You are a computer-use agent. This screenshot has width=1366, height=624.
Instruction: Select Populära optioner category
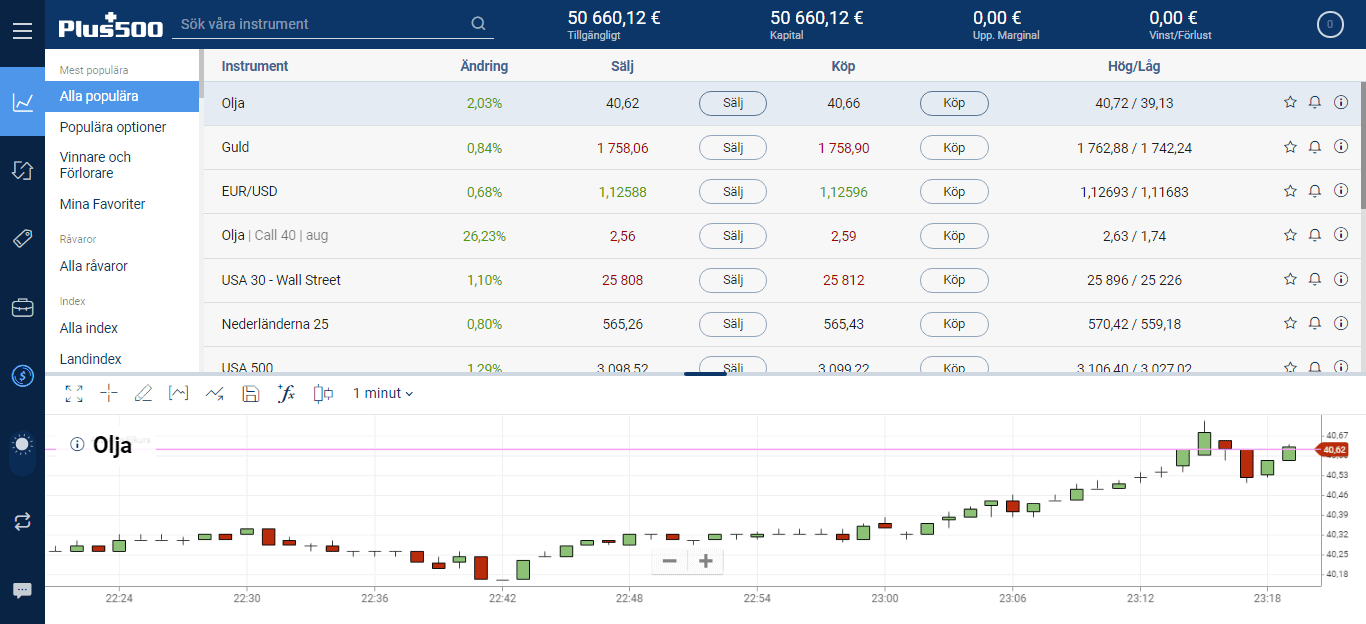[x=113, y=127]
